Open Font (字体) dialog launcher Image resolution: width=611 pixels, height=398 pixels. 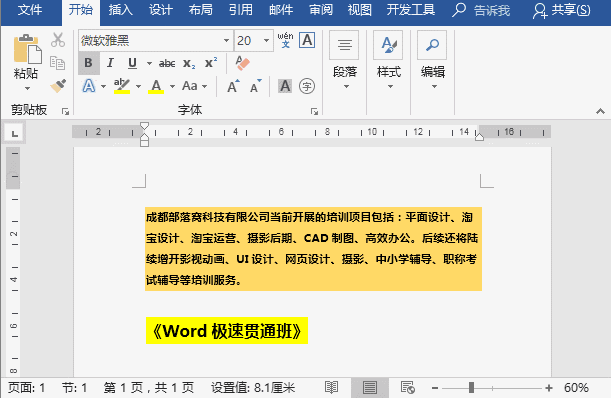pyautogui.click(x=314, y=112)
